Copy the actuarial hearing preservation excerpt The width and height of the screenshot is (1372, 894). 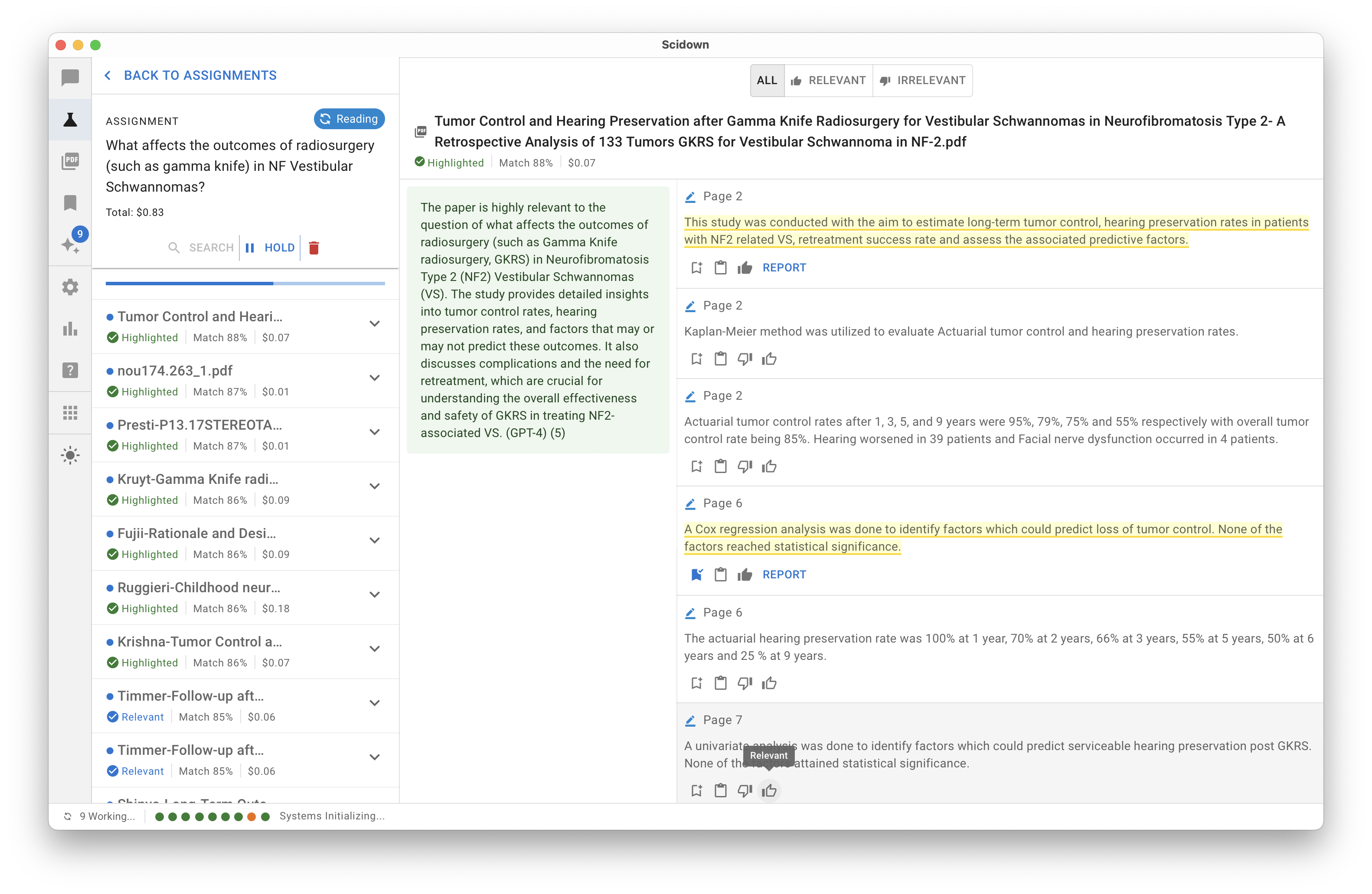click(721, 684)
